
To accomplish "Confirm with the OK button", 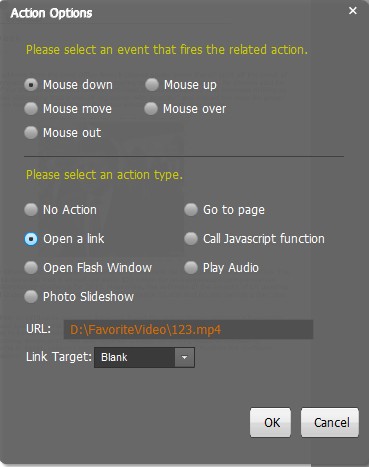I will click(x=270, y=422).
